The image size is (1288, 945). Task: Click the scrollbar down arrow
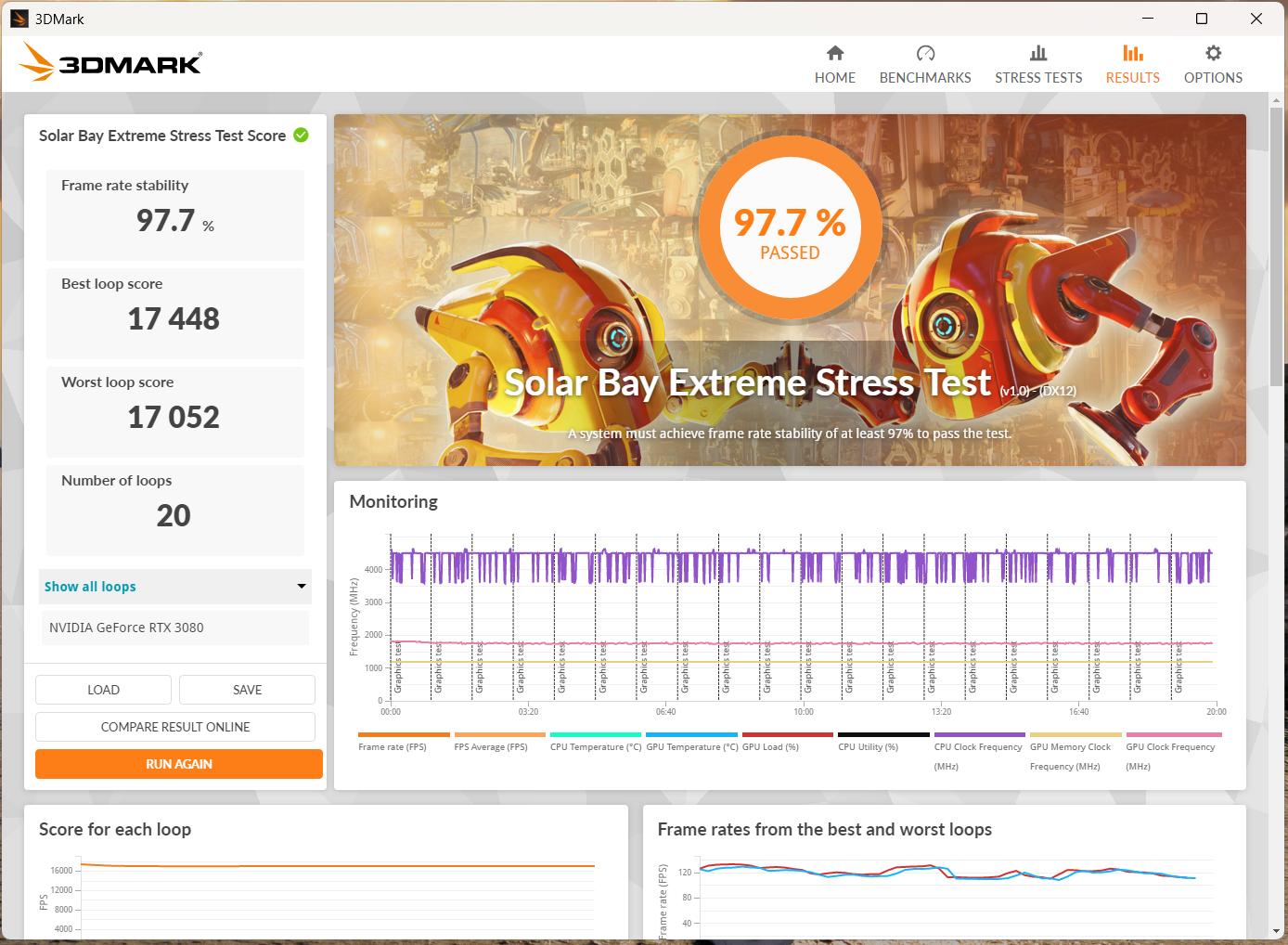[x=1276, y=931]
